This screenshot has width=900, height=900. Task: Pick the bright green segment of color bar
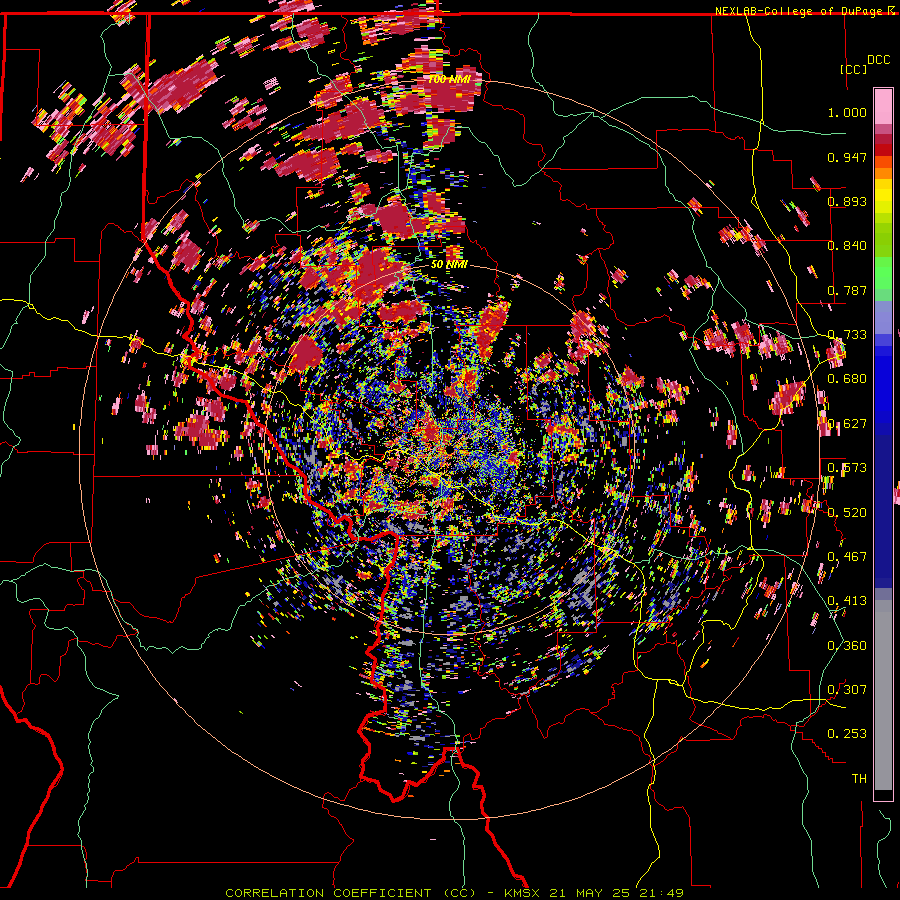(883, 273)
